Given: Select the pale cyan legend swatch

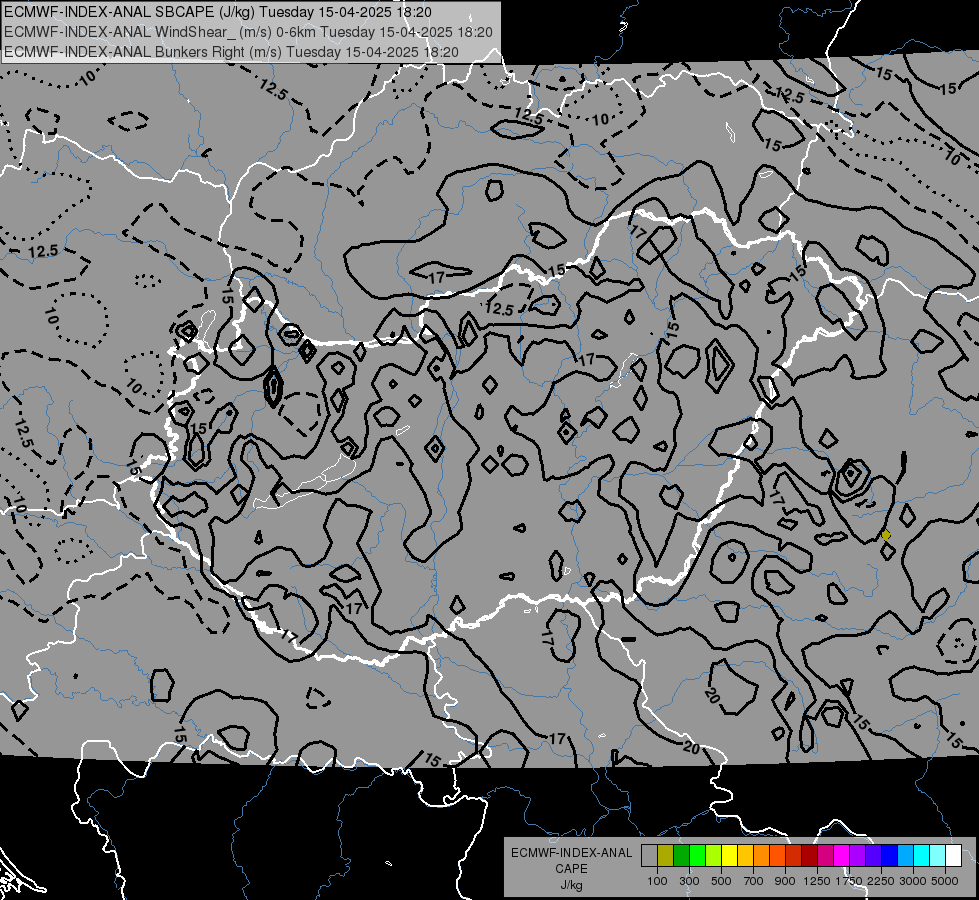Looking at the screenshot, I should 938,855.
